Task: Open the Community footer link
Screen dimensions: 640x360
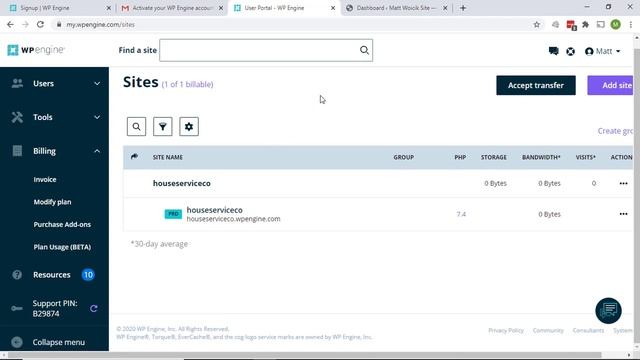Action: 548,330
